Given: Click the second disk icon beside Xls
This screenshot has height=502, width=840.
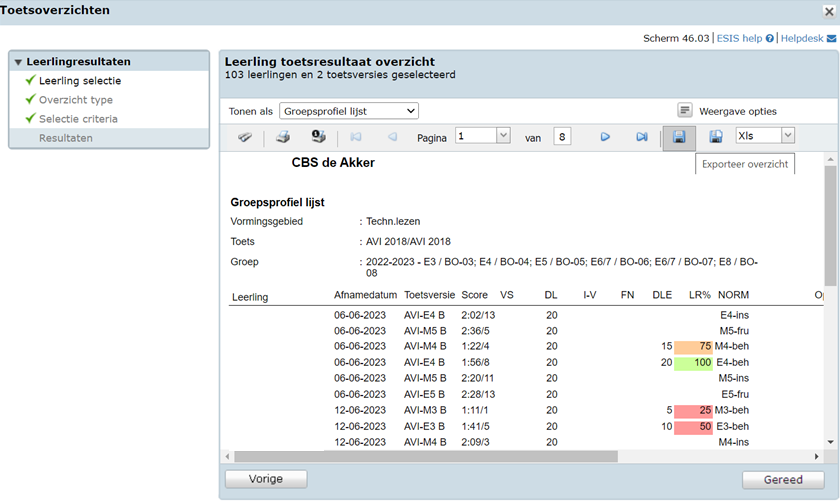Looking at the screenshot, I should point(716,137).
